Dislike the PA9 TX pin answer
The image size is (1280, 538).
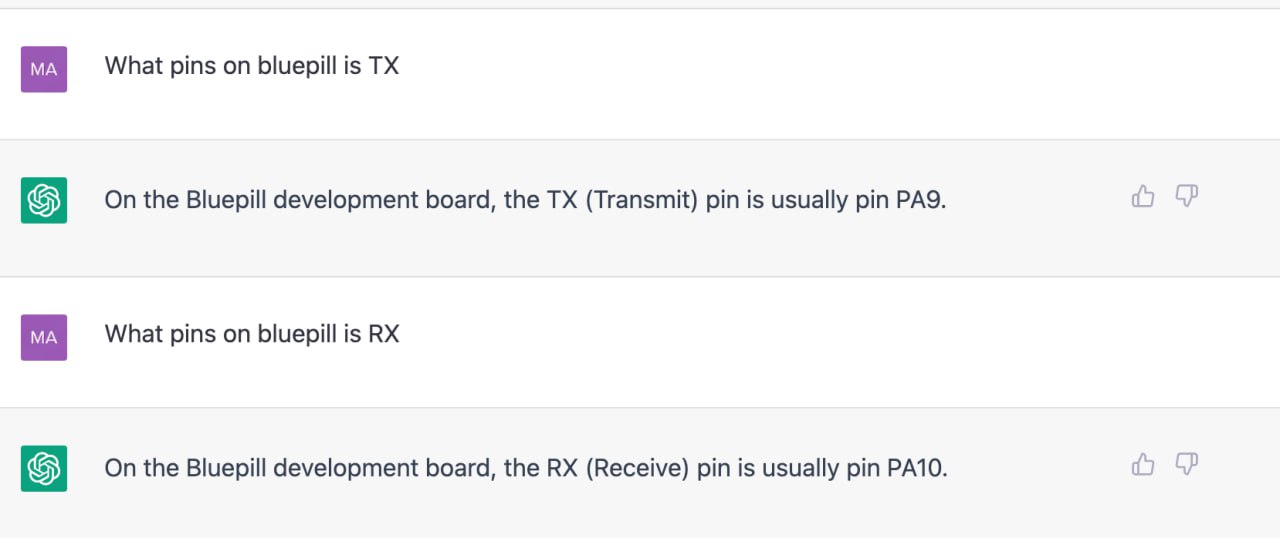[x=1186, y=197]
